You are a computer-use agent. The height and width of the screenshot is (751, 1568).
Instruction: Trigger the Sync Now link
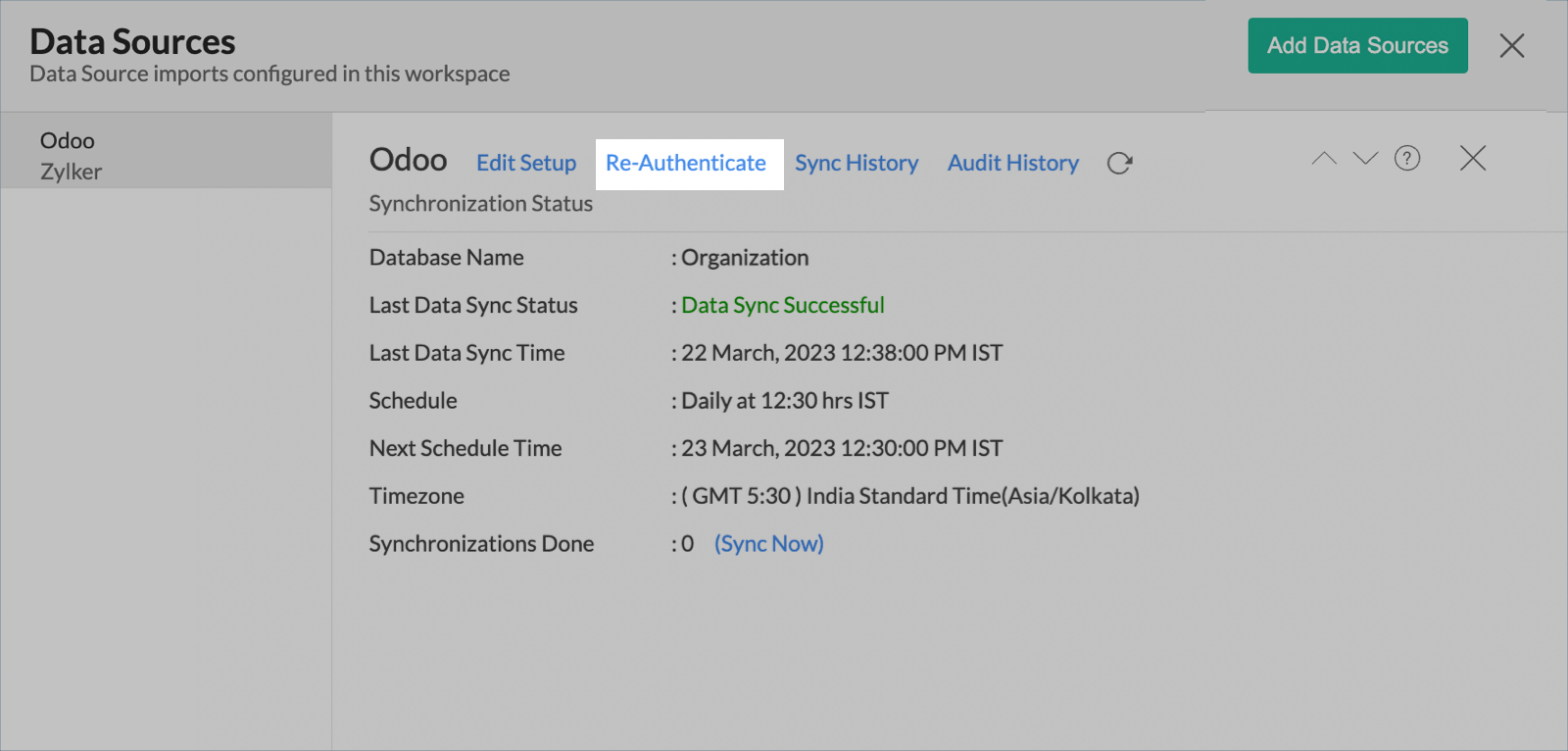(768, 544)
